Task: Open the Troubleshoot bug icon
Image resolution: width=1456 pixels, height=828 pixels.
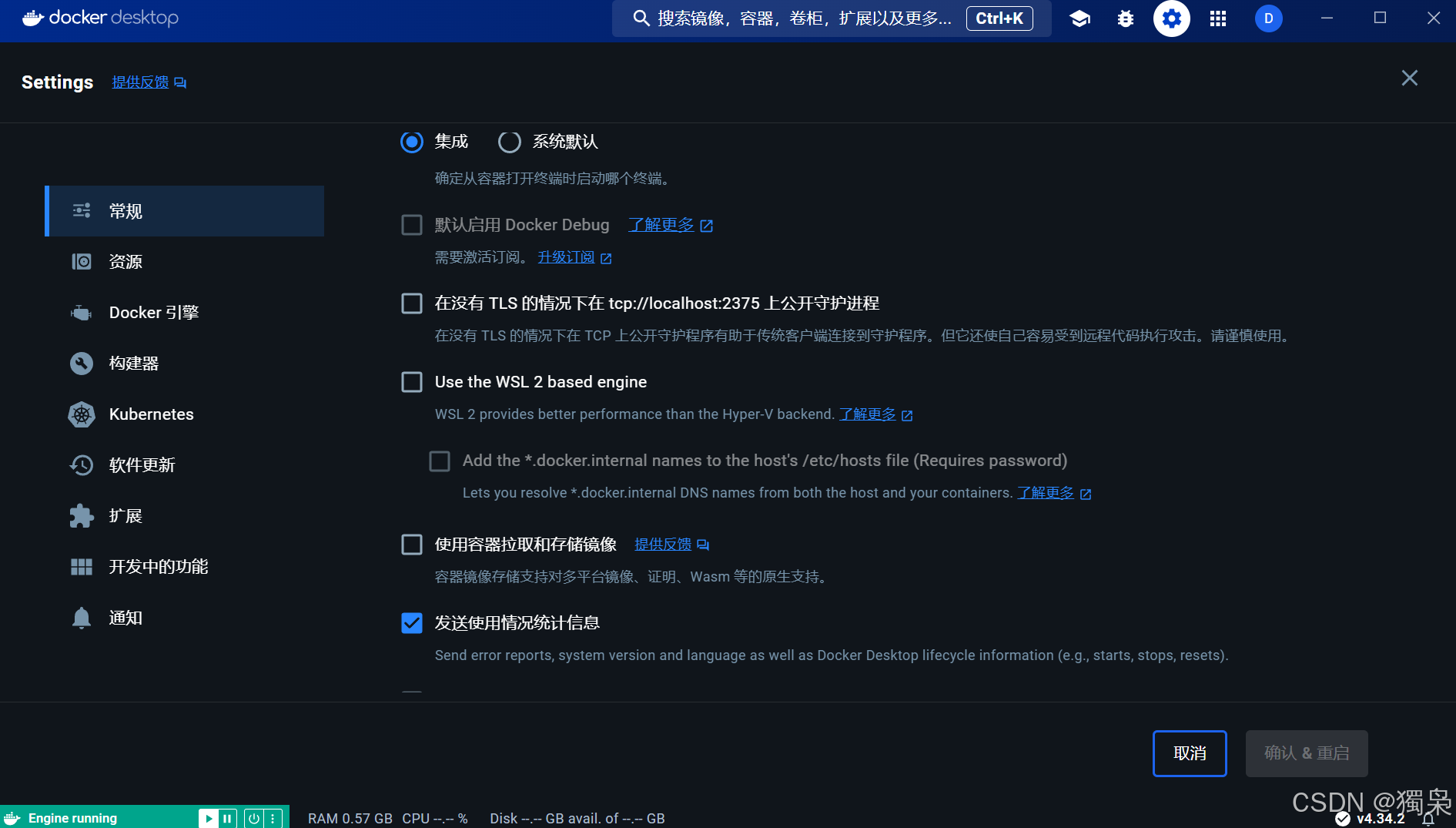Action: coord(1125,18)
